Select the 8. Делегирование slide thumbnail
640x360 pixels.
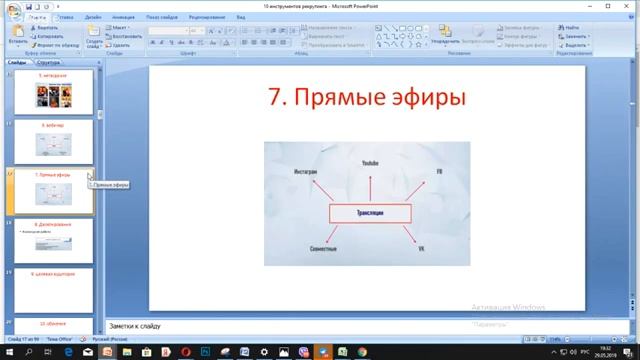coord(53,241)
